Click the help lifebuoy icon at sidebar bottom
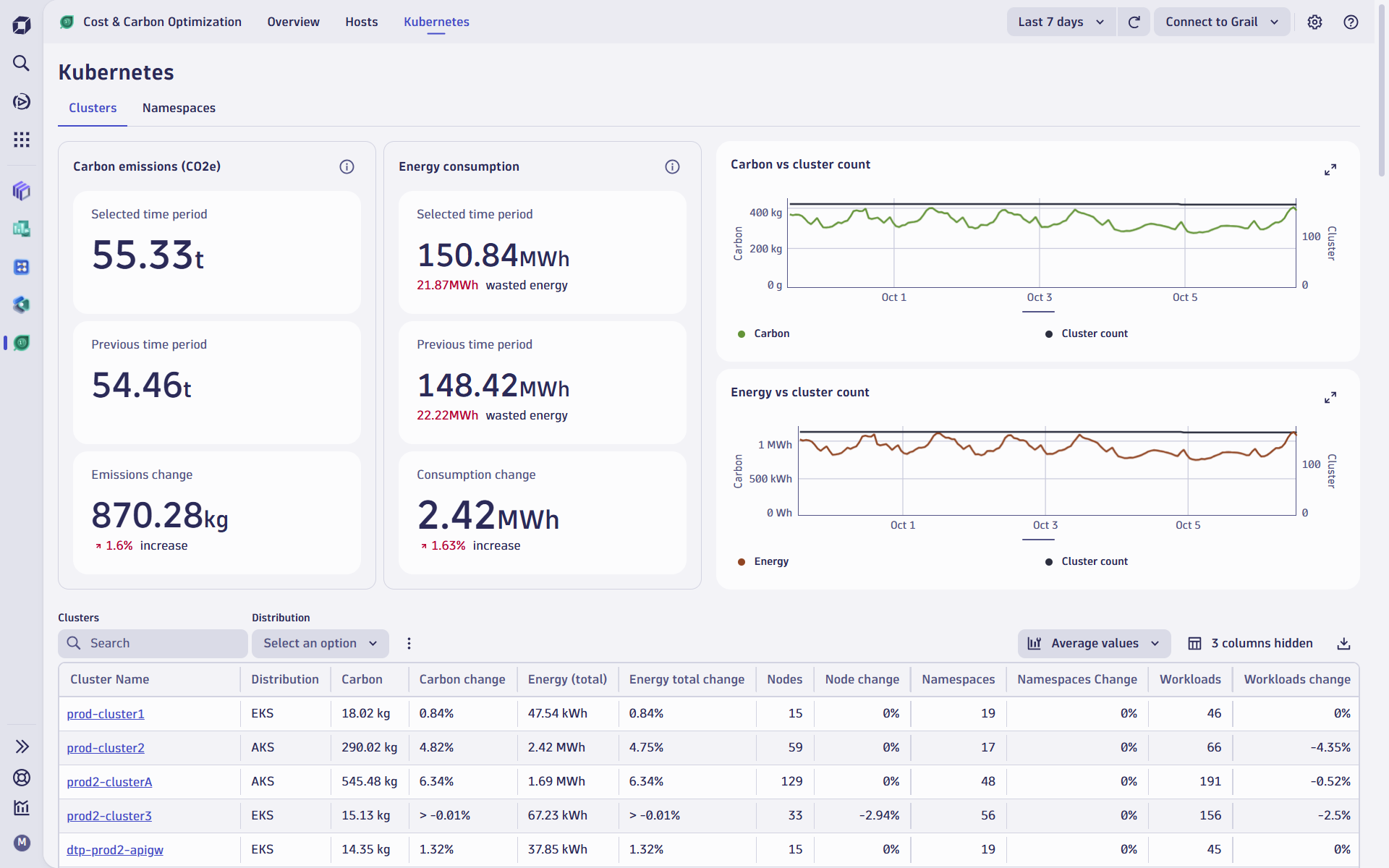This screenshot has height=868, width=1389. (x=22, y=778)
